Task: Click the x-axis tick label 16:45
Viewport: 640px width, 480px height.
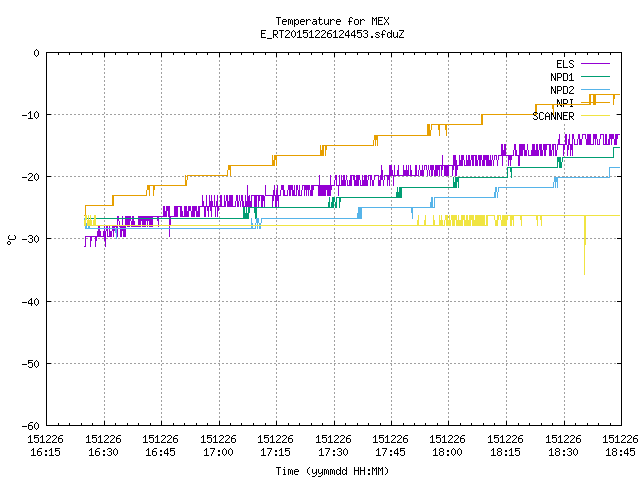Action: (x=160, y=452)
